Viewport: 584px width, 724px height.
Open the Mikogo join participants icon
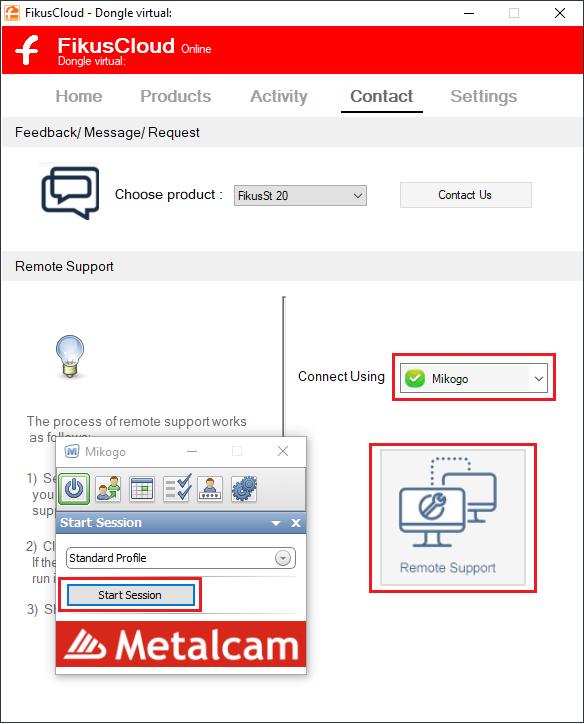click(108, 489)
